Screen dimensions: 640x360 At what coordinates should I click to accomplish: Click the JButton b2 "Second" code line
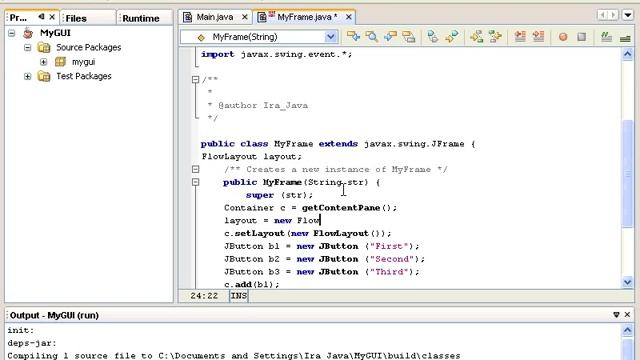click(324, 259)
